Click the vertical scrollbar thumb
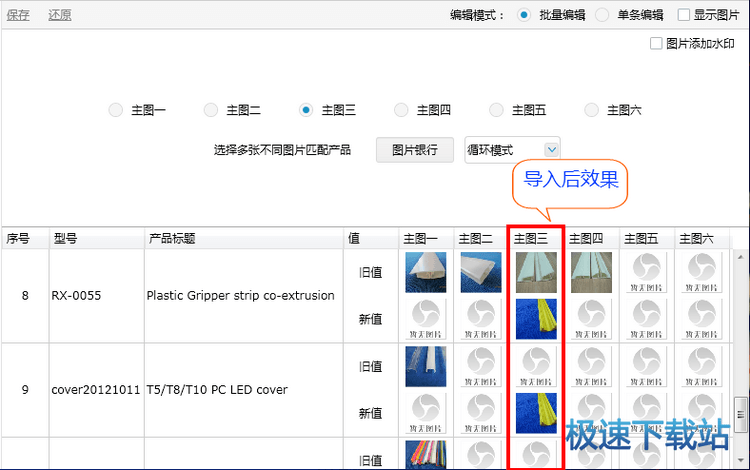This screenshot has height=470, width=750. (x=741, y=415)
